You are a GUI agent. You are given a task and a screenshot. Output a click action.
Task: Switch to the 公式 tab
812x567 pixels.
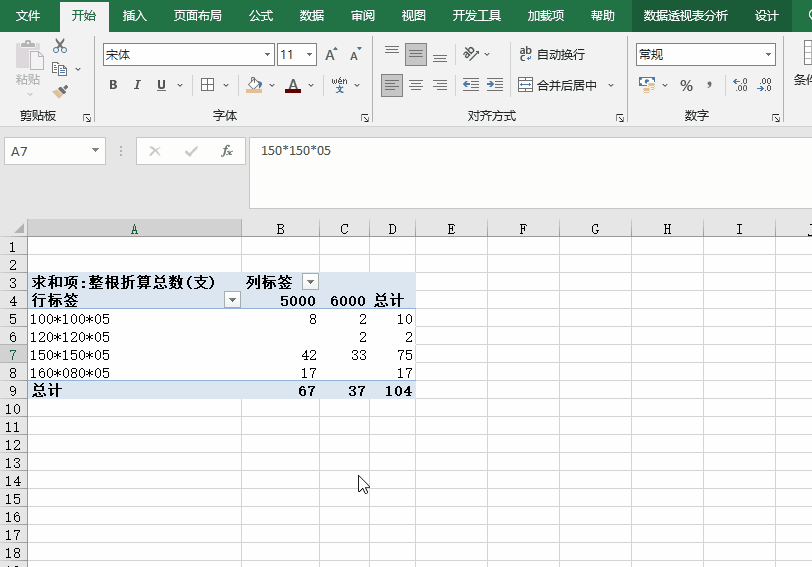click(x=261, y=16)
